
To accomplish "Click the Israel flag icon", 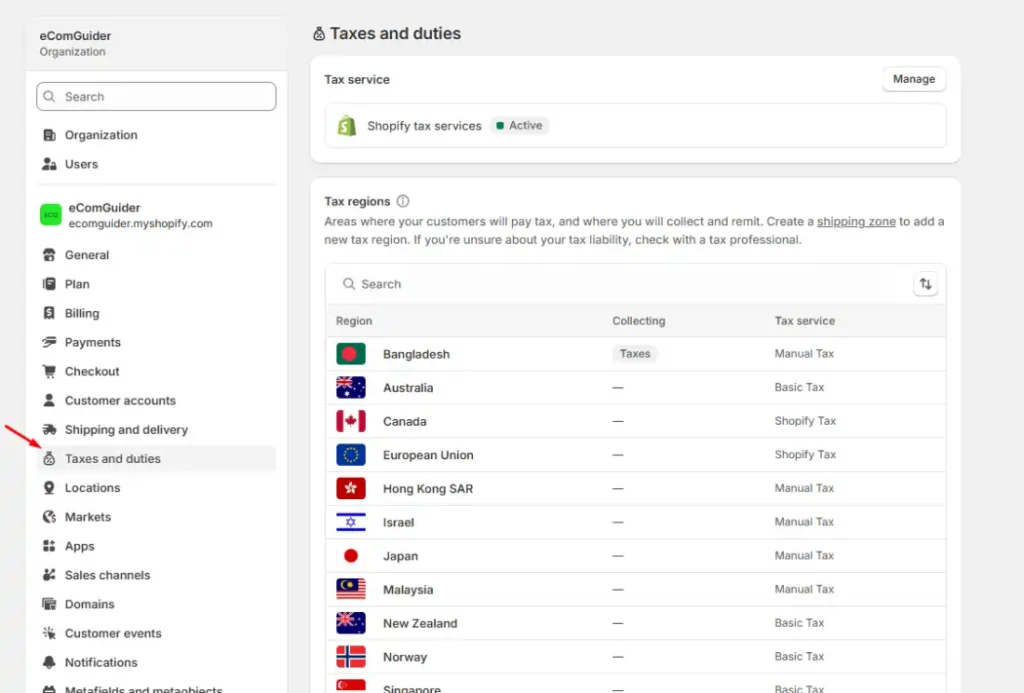I will [351, 522].
